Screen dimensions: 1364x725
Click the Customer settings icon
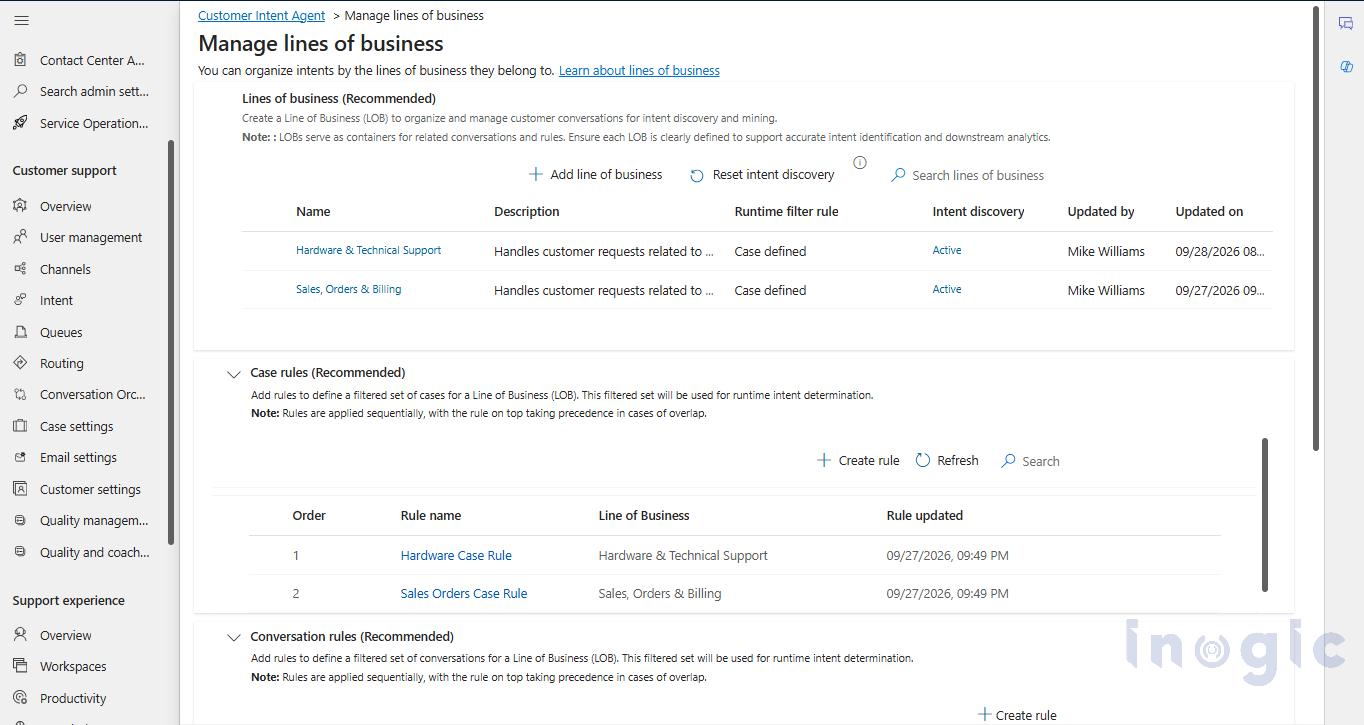coord(20,489)
